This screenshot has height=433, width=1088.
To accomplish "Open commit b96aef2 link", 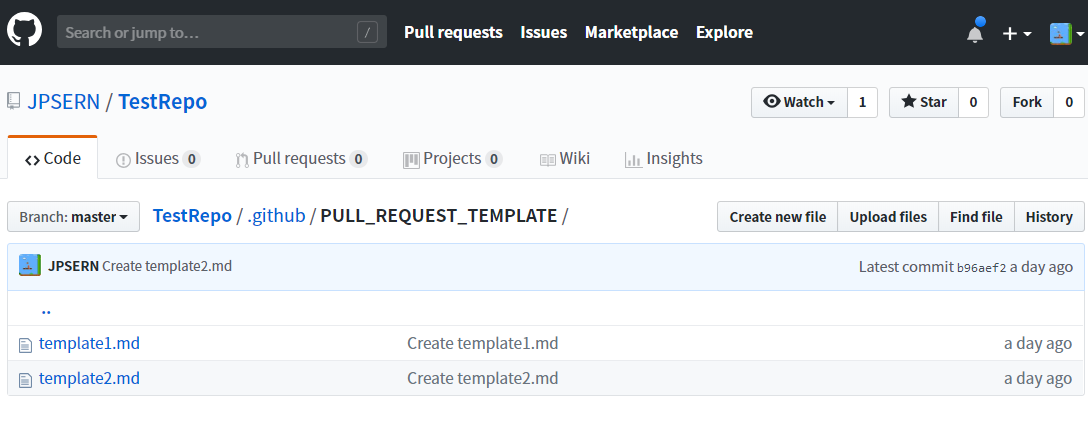I will (x=981, y=268).
